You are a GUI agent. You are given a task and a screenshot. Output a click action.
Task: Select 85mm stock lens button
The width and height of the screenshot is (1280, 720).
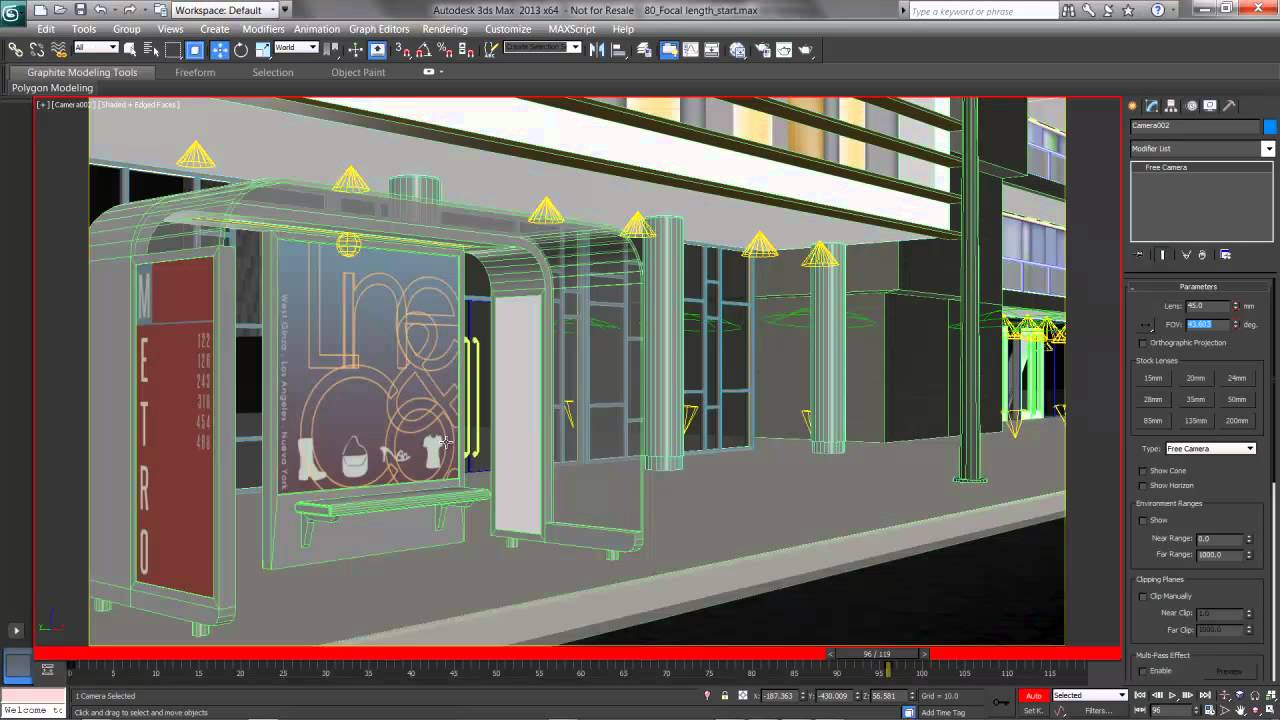[x=1154, y=421]
